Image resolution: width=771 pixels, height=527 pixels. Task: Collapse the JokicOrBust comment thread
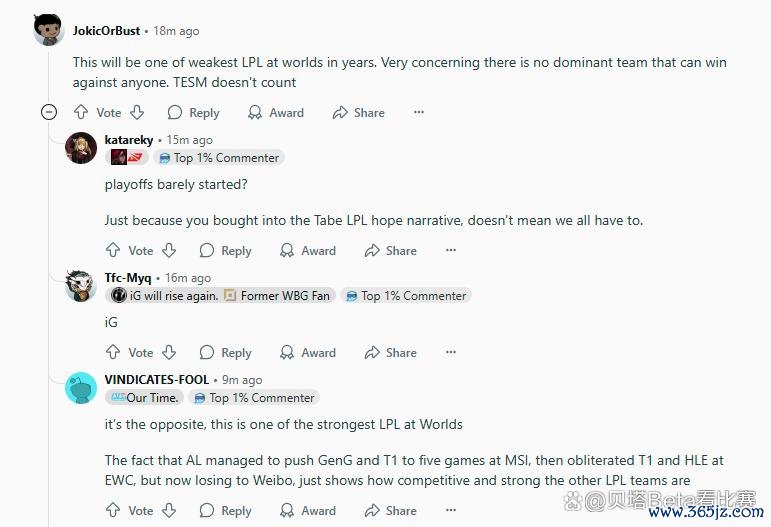coord(48,112)
